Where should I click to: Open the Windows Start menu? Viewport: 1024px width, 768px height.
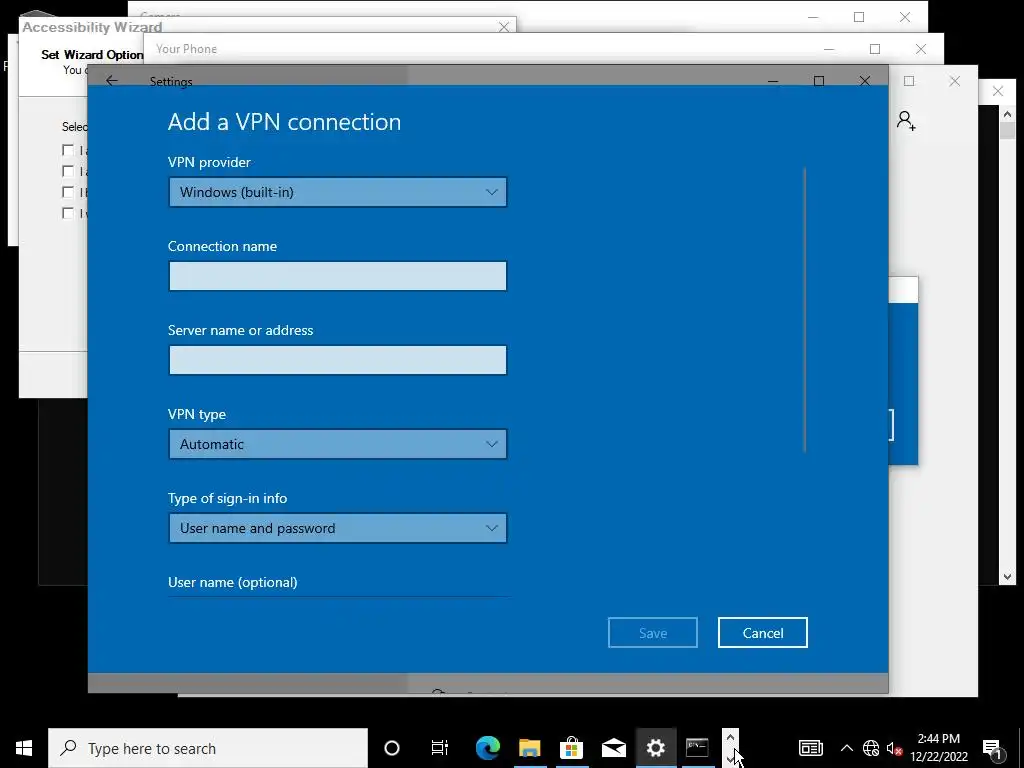pos(24,748)
